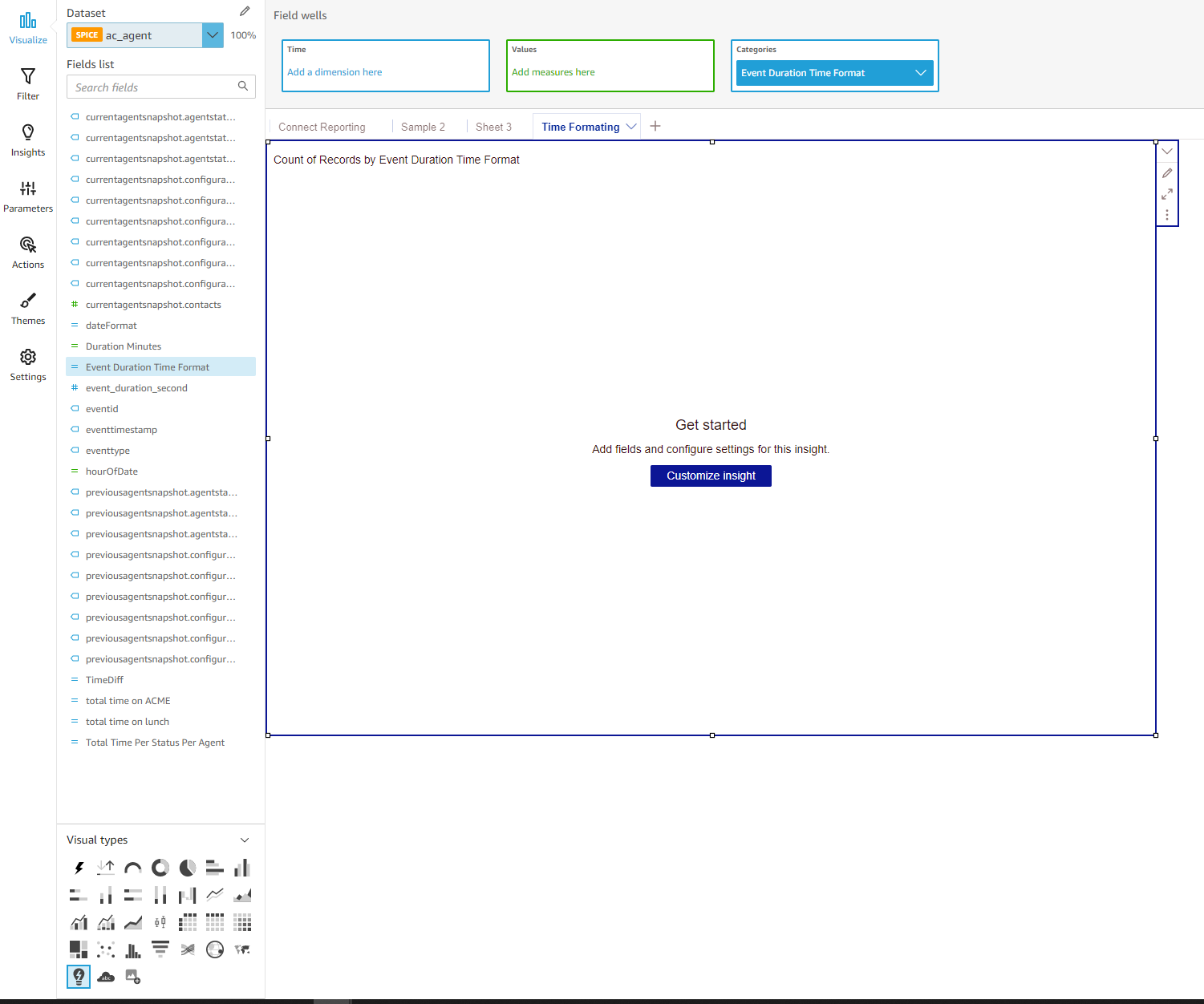Open the ac_agent dataset dropdown
The image size is (1204, 1004).
213,35
